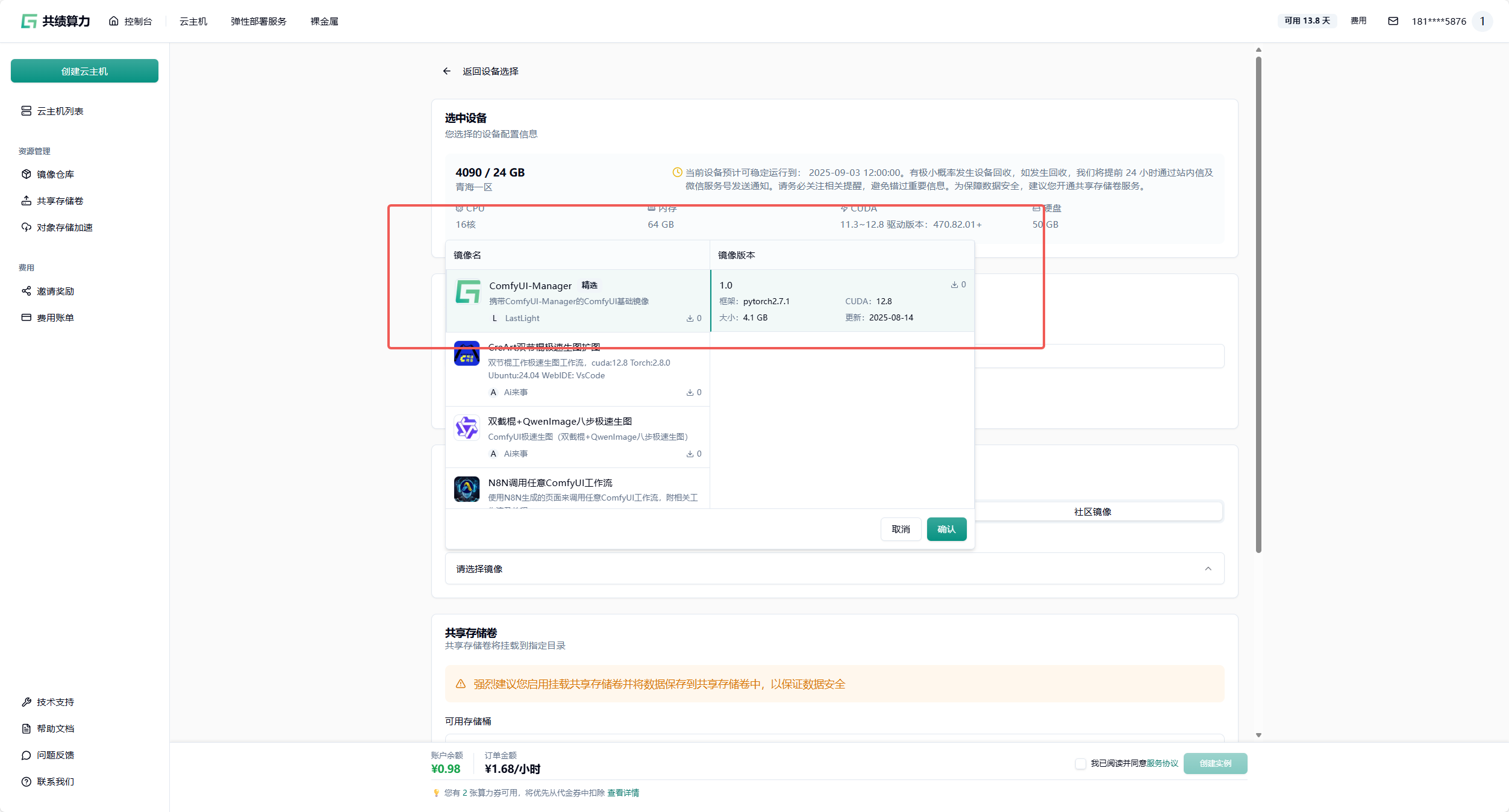Image resolution: width=1509 pixels, height=812 pixels.
Task: Click the 对象存储加速 cloud icon
Action: pos(27,227)
